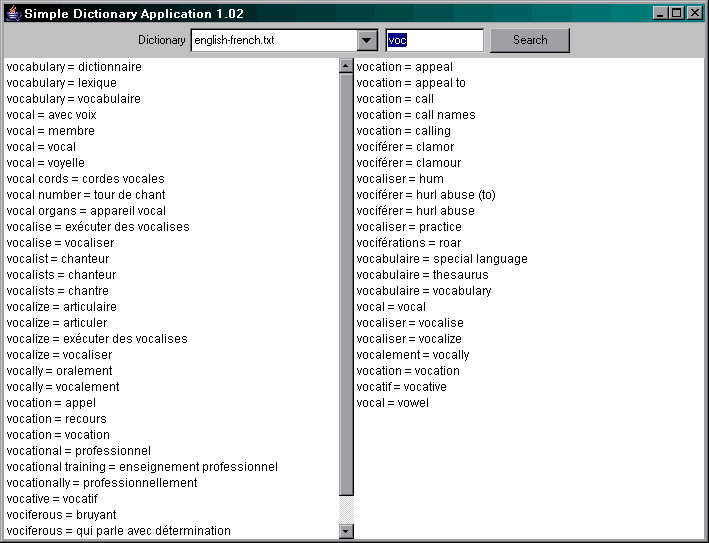Minimize the Simple Dictionary window
This screenshot has width=709, height=543.
click(661, 13)
